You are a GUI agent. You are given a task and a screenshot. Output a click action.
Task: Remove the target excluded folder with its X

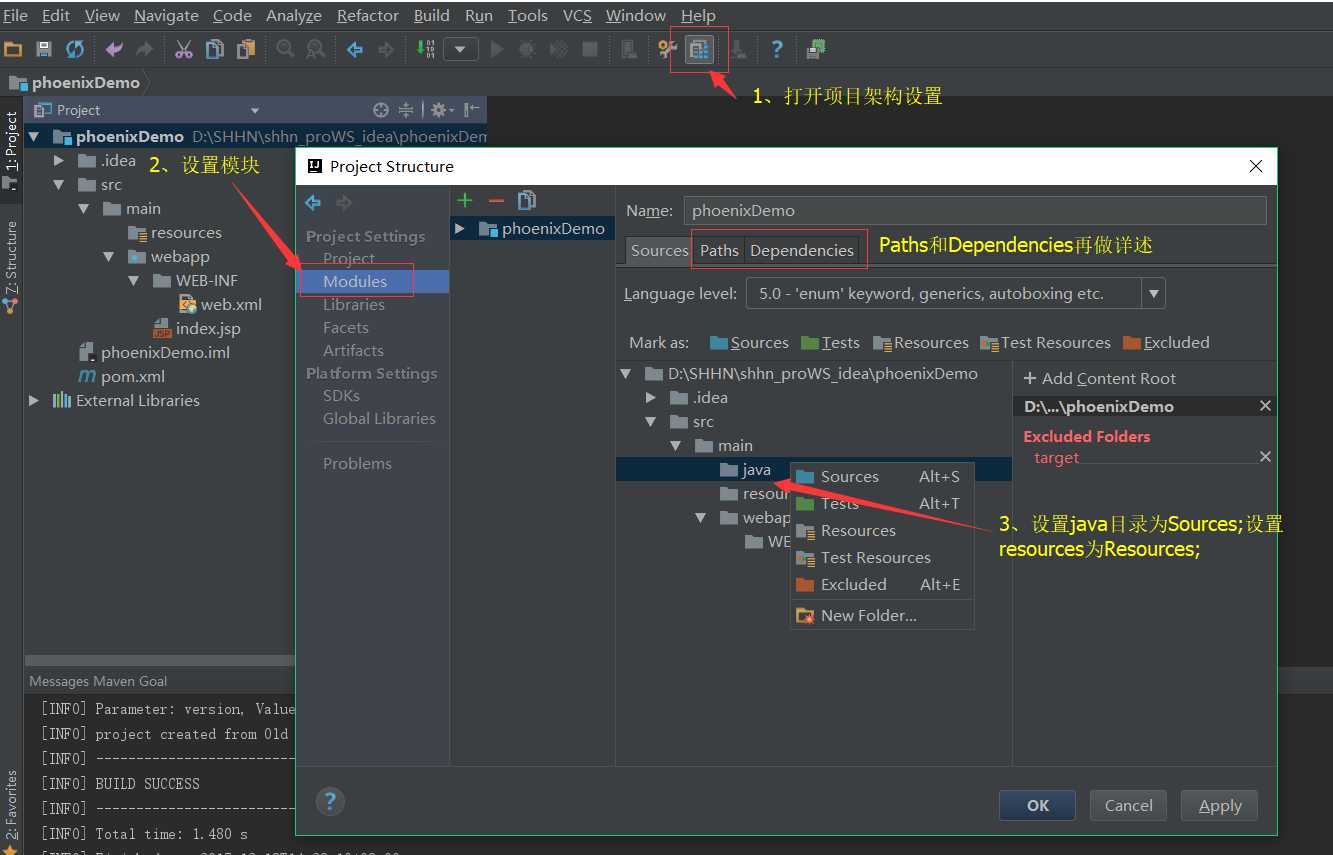point(1265,457)
